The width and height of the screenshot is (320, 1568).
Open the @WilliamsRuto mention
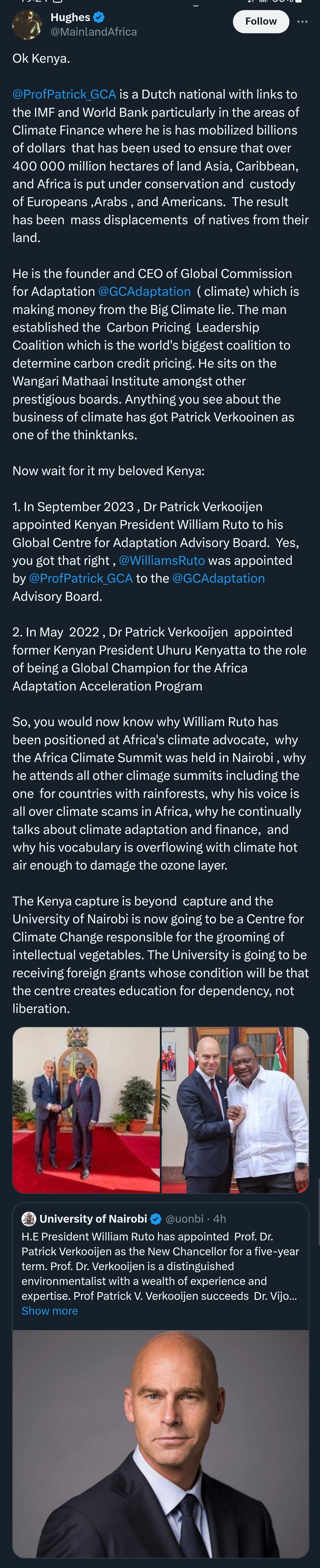[162, 561]
